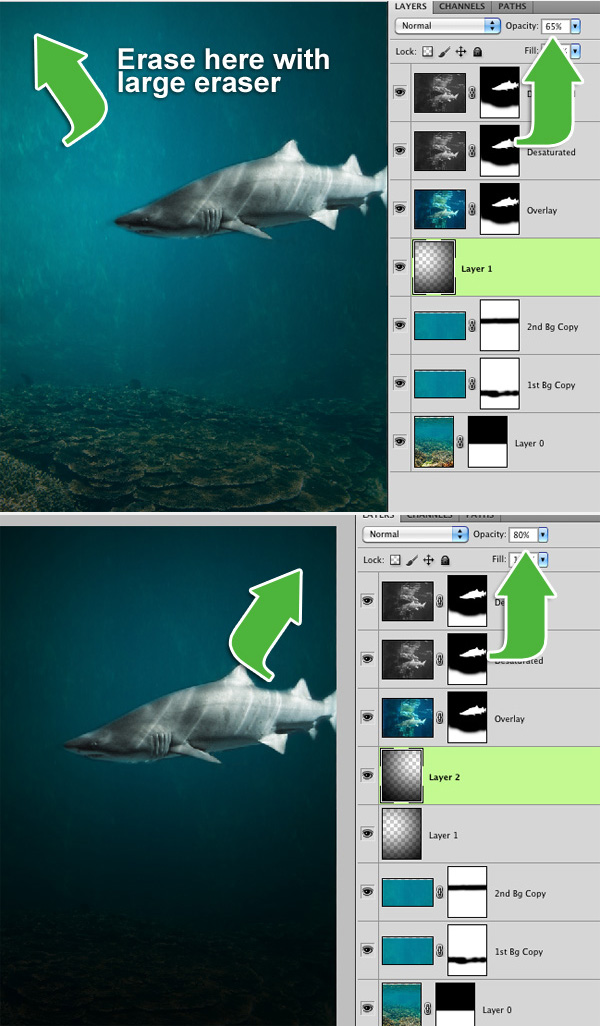Click lock all padlock icon in upper panel
This screenshot has height=1026, width=600.
(x=478, y=50)
